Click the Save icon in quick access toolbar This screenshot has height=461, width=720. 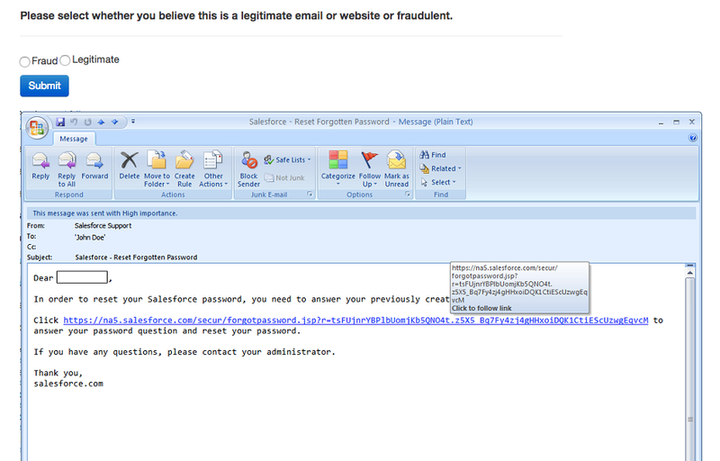point(60,122)
